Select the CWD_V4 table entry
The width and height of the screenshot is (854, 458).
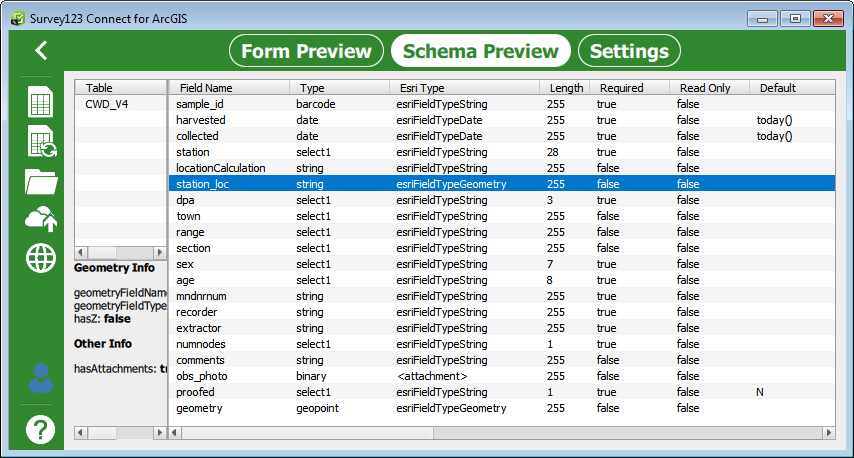click(107, 104)
